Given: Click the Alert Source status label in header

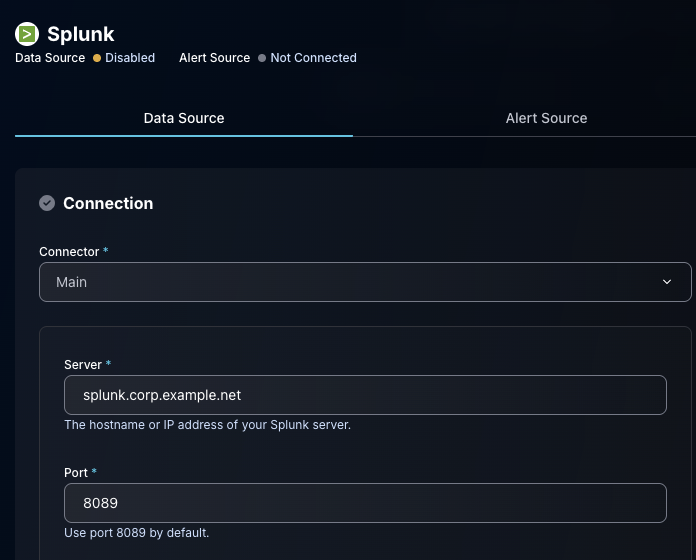Looking at the screenshot, I should click(x=214, y=58).
